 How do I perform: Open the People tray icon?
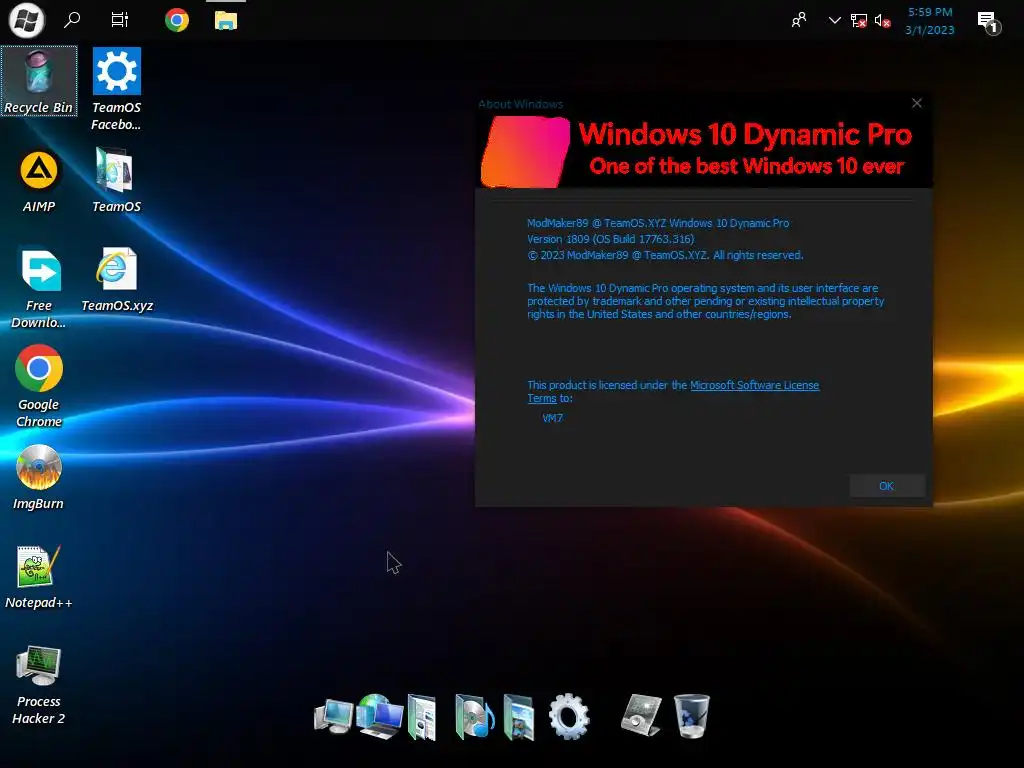pyautogui.click(x=799, y=20)
